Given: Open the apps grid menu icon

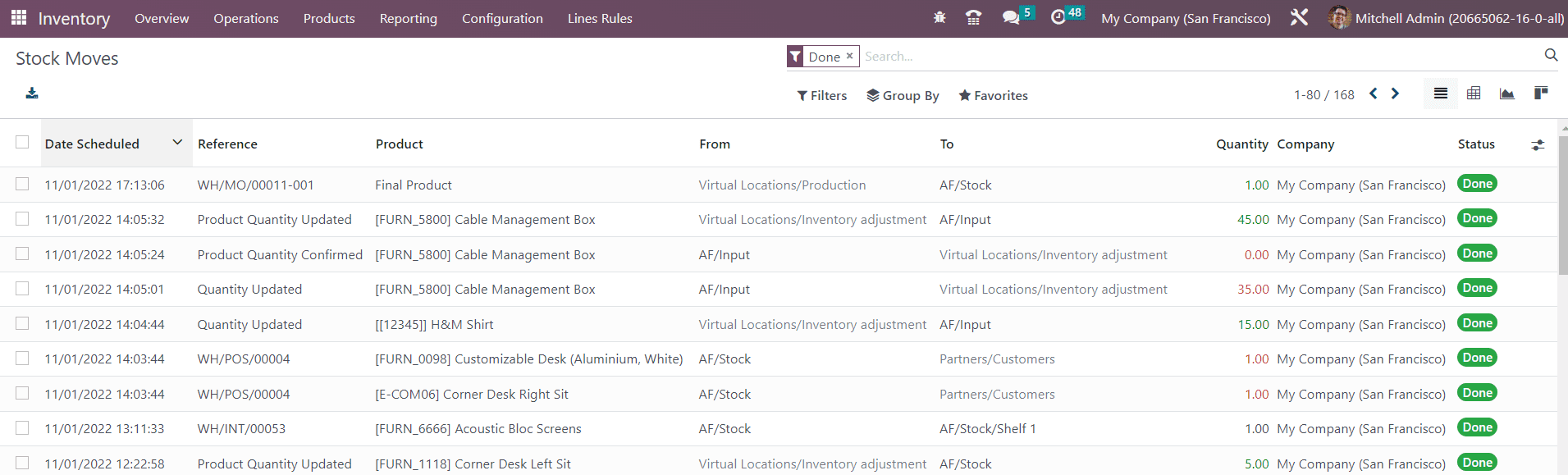Looking at the screenshot, I should (19, 18).
